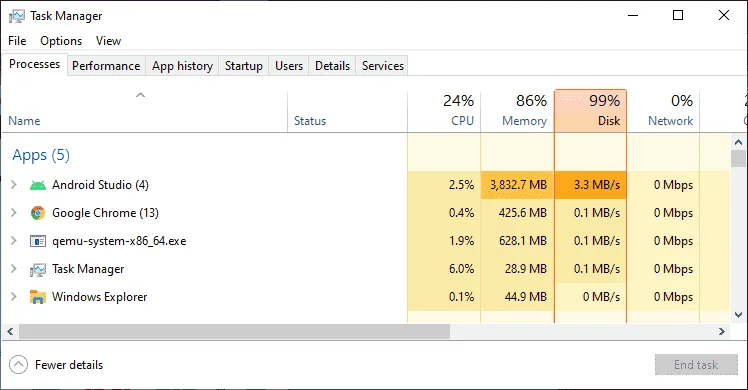
Task: Click the Task Manager title bar icon
Action: tap(17, 16)
